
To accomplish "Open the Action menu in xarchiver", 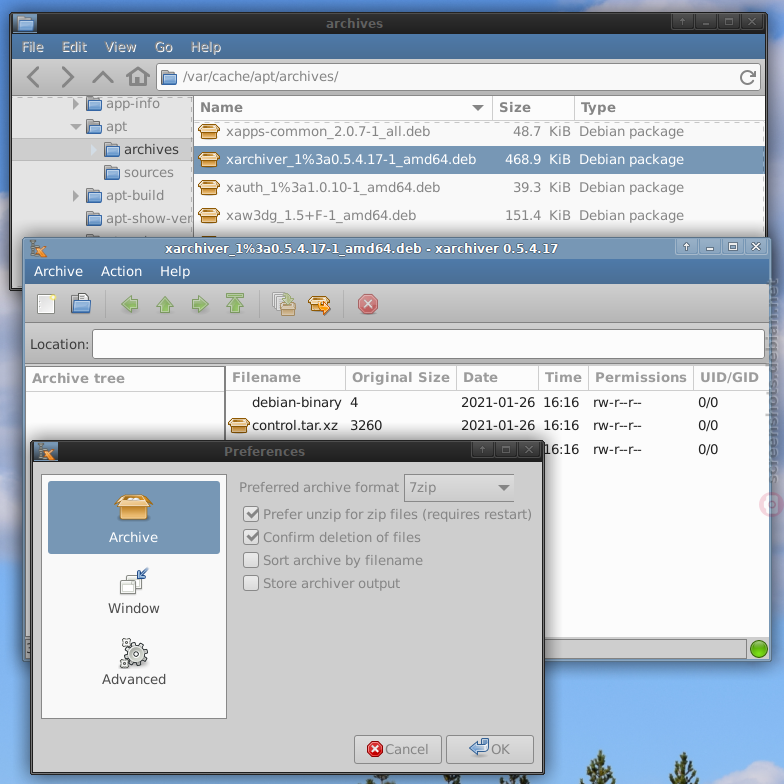I will coord(122,272).
